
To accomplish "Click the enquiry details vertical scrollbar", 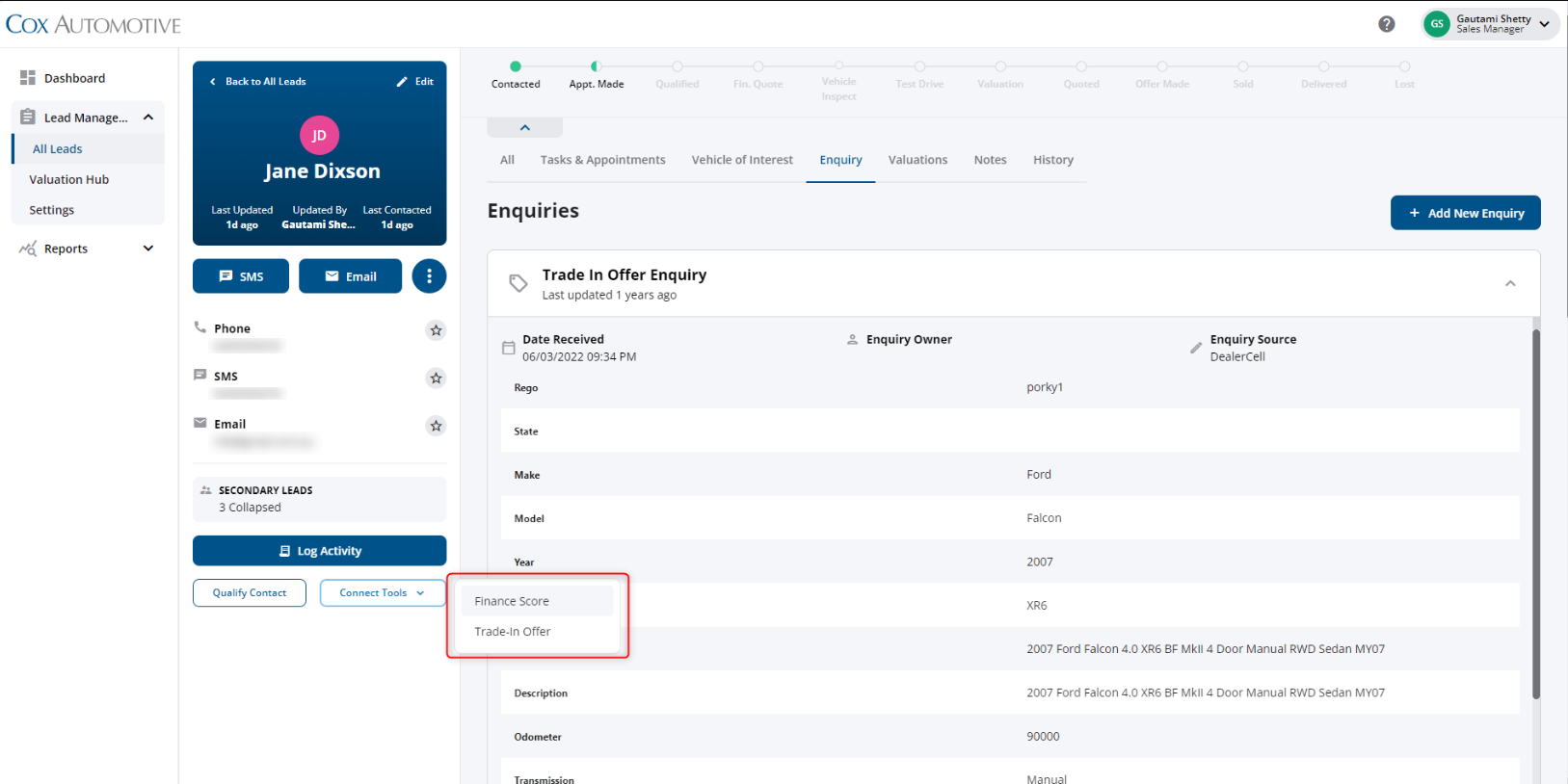I will pos(1536,514).
